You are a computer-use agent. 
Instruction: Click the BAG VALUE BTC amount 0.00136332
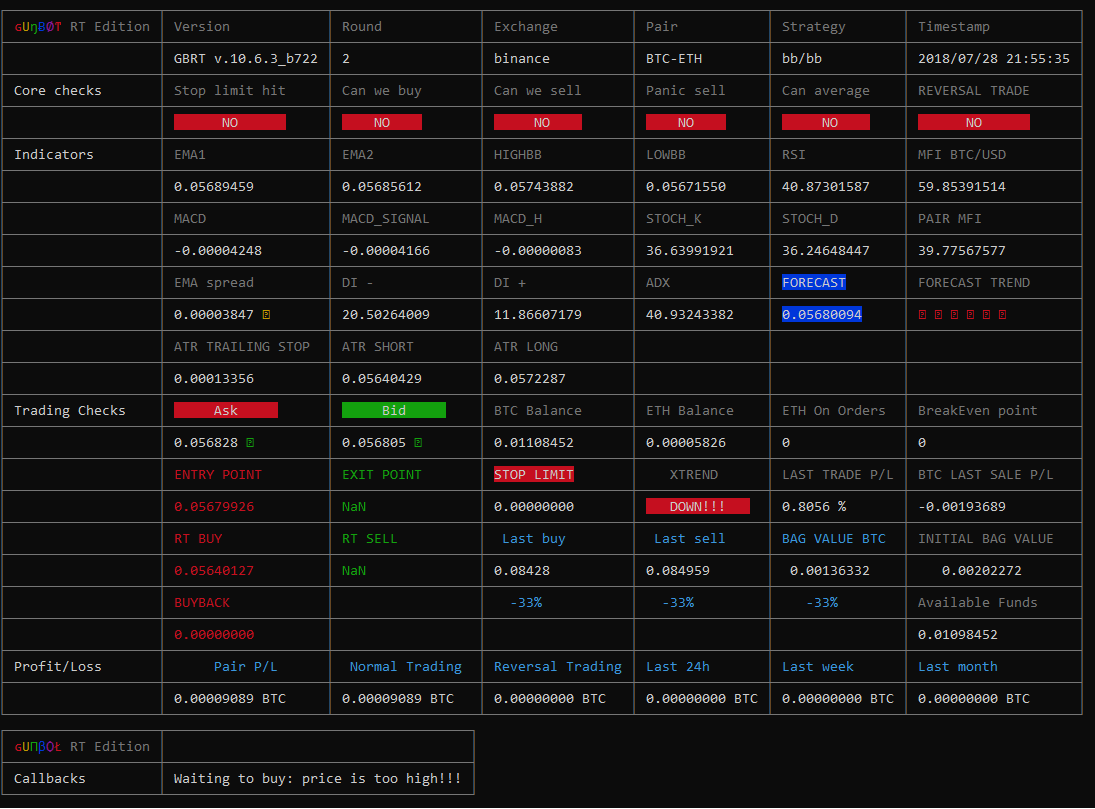click(x=830, y=571)
